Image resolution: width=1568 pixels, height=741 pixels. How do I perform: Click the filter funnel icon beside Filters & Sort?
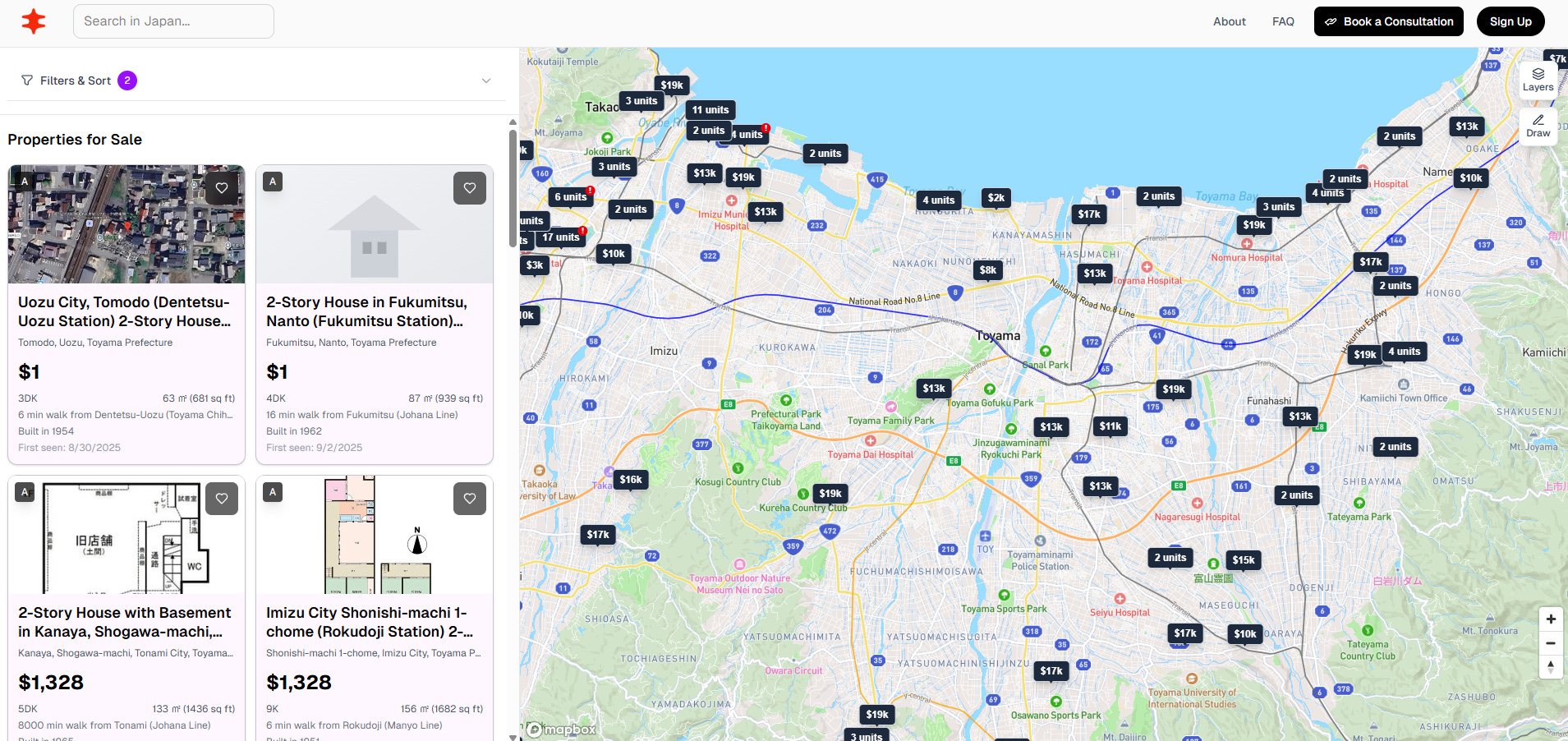coord(27,80)
